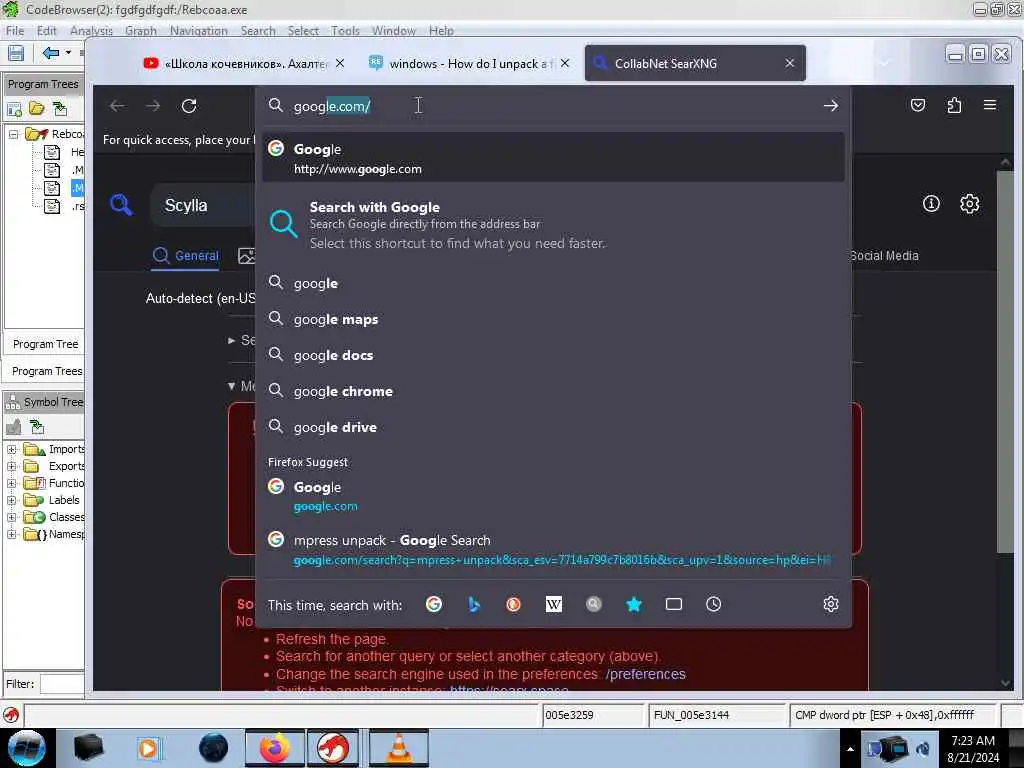Expand the Classes node in Symbol Tree

[x=11, y=517]
